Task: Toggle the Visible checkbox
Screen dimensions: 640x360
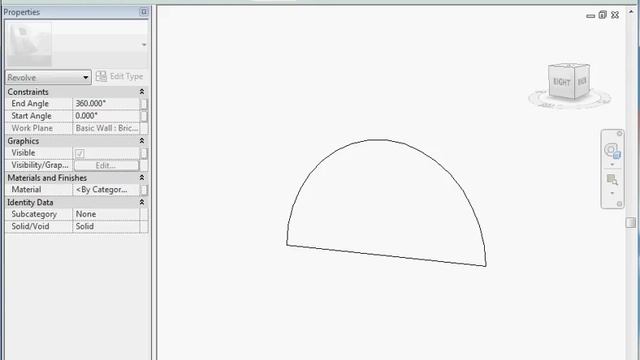Action: tap(80, 153)
